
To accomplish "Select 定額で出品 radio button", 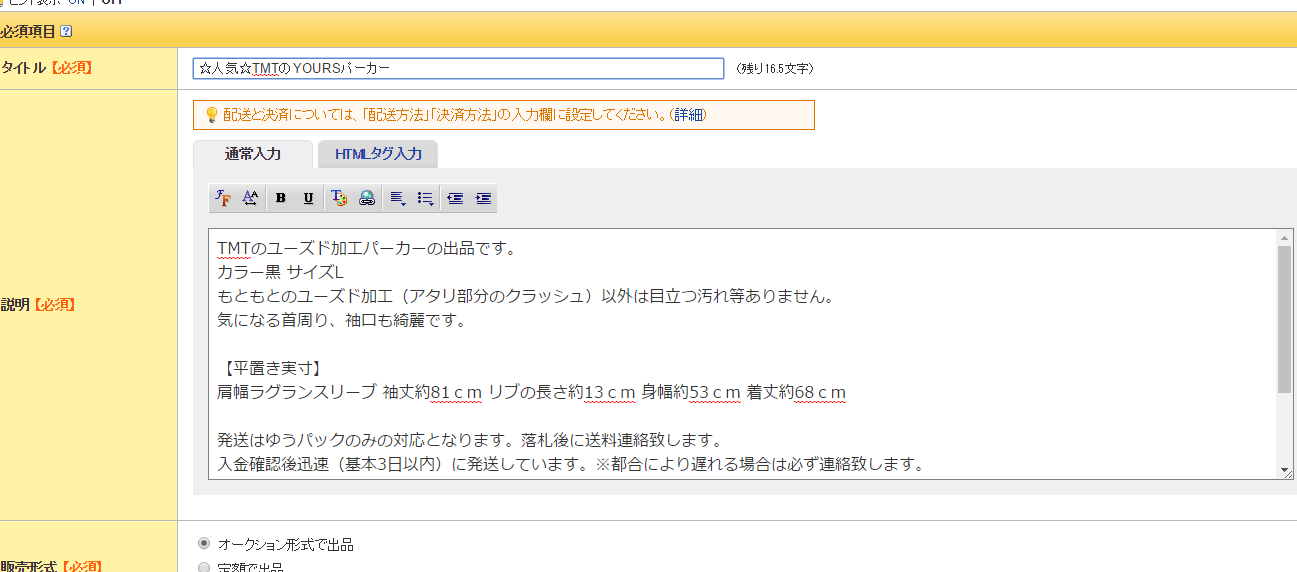I will pos(204,567).
